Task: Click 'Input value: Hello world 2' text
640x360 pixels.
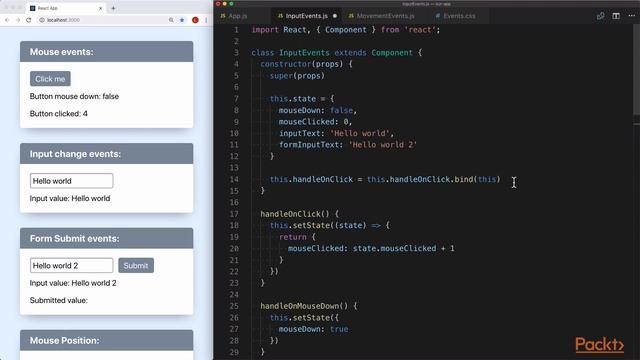Action: click(x=73, y=283)
